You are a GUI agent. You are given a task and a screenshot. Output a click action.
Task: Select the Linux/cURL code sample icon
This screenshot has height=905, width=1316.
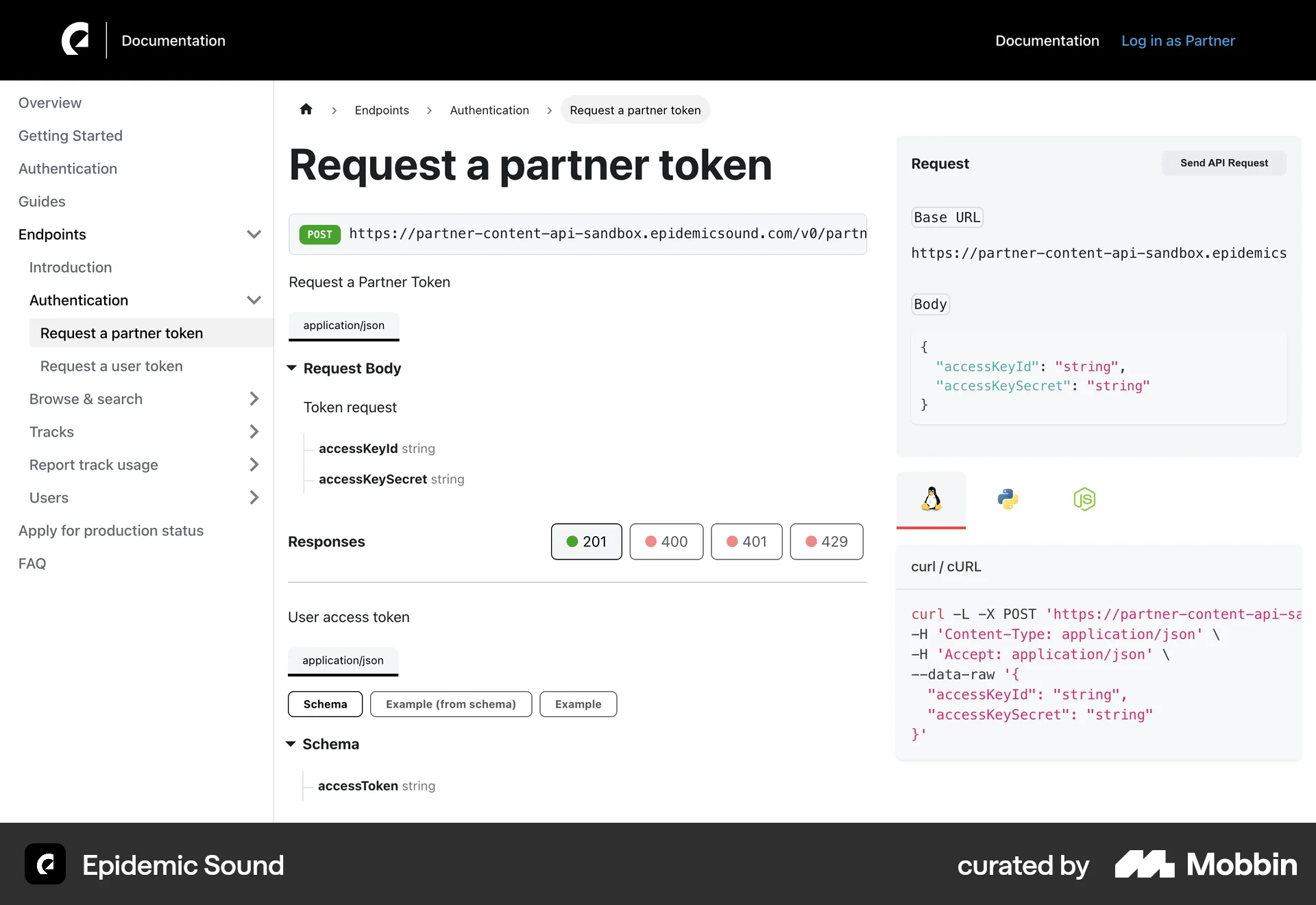[x=931, y=500]
